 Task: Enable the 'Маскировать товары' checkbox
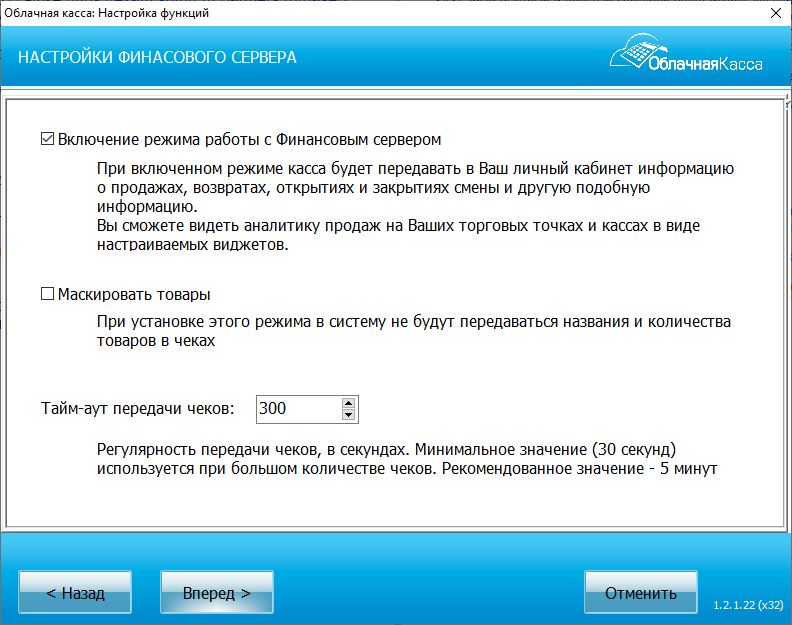tap(47, 295)
